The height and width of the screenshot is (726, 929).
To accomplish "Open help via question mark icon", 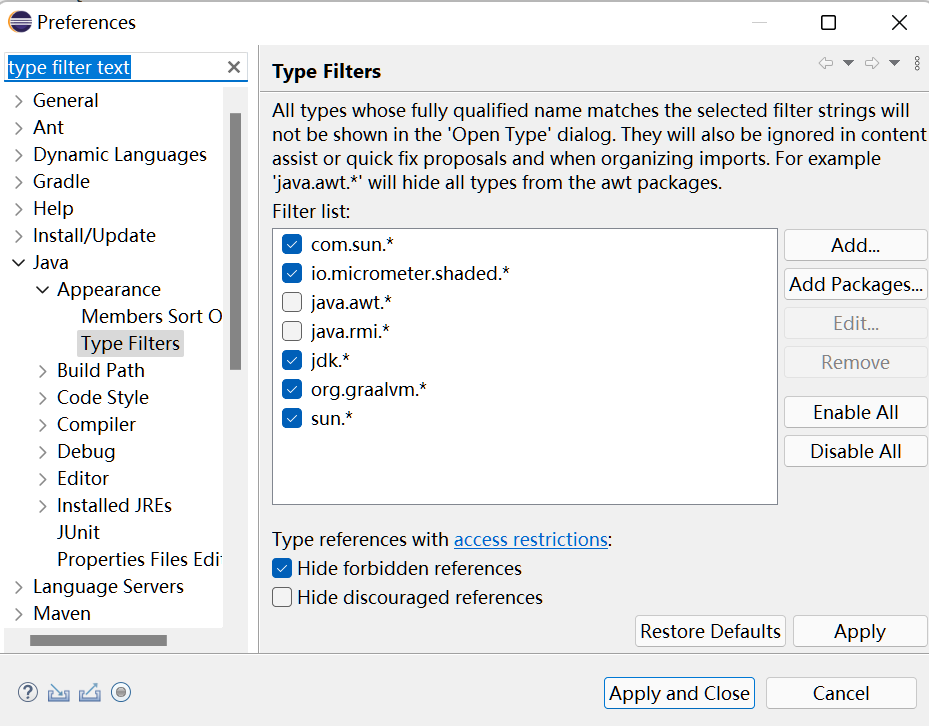I will tap(27, 691).
